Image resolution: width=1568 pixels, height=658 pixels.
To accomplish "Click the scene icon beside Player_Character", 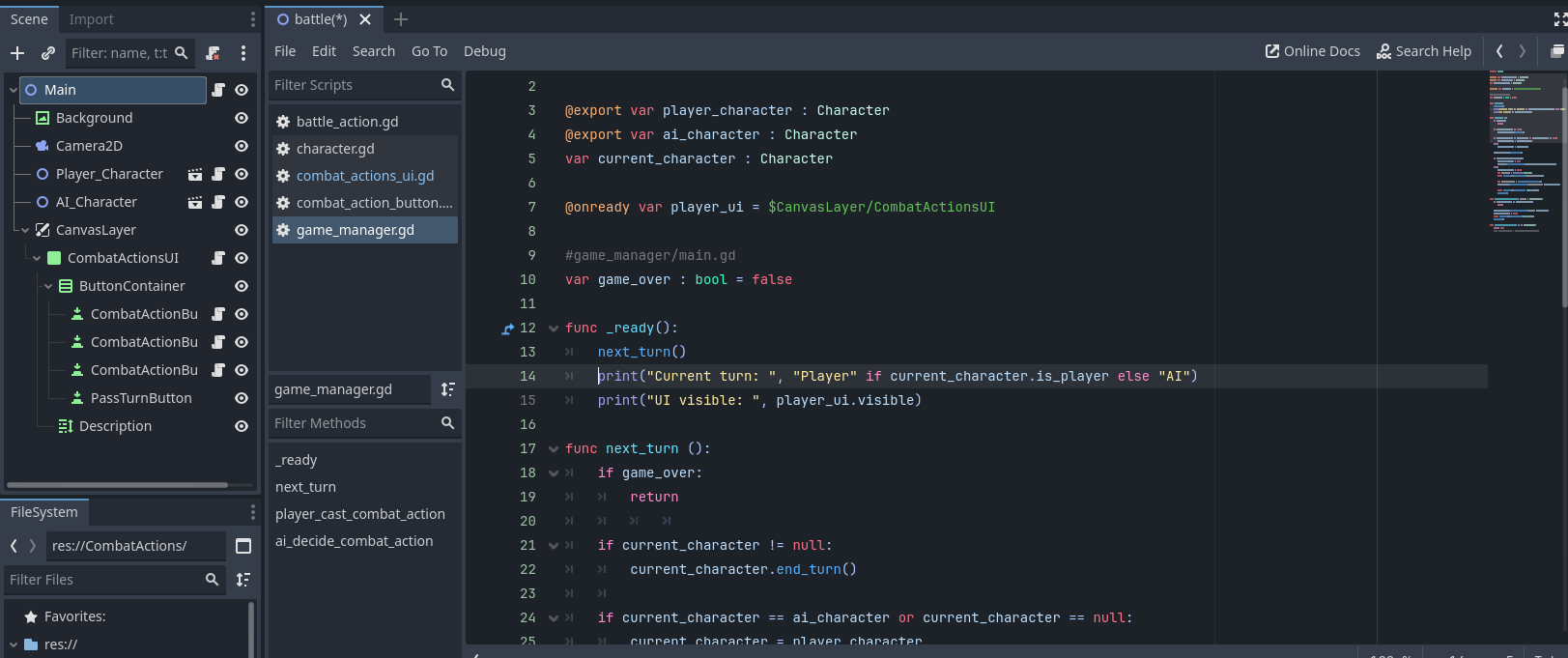I will [195, 175].
